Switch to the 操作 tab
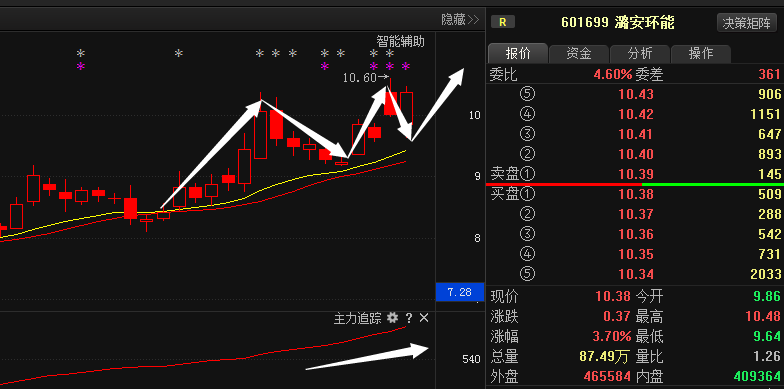This screenshot has width=784, height=389. pos(700,54)
